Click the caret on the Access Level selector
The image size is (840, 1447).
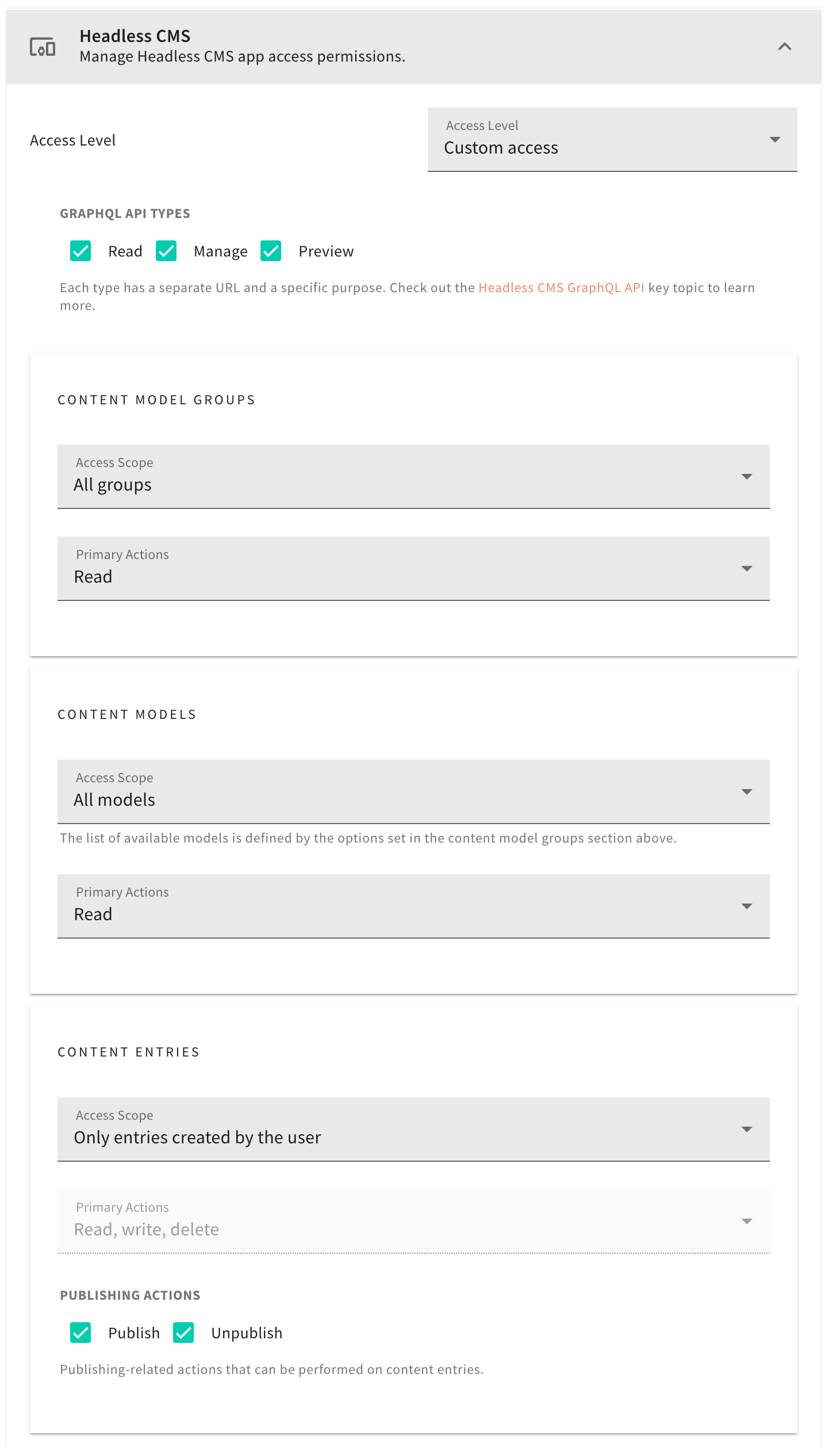775,139
